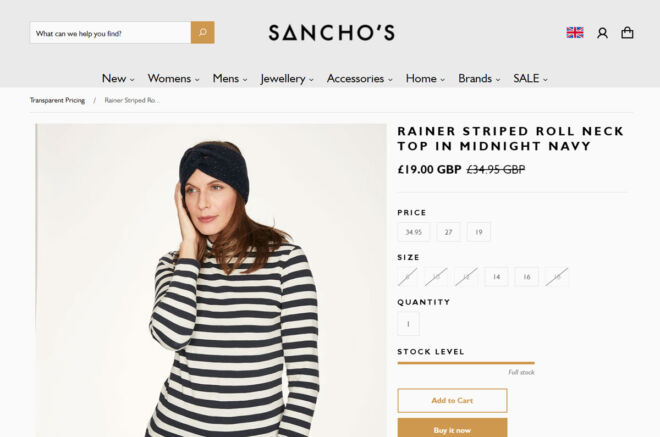Expand the Jewellery dropdown
Image resolution: width=660 pixels, height=437 pixels.
[287, 79]
